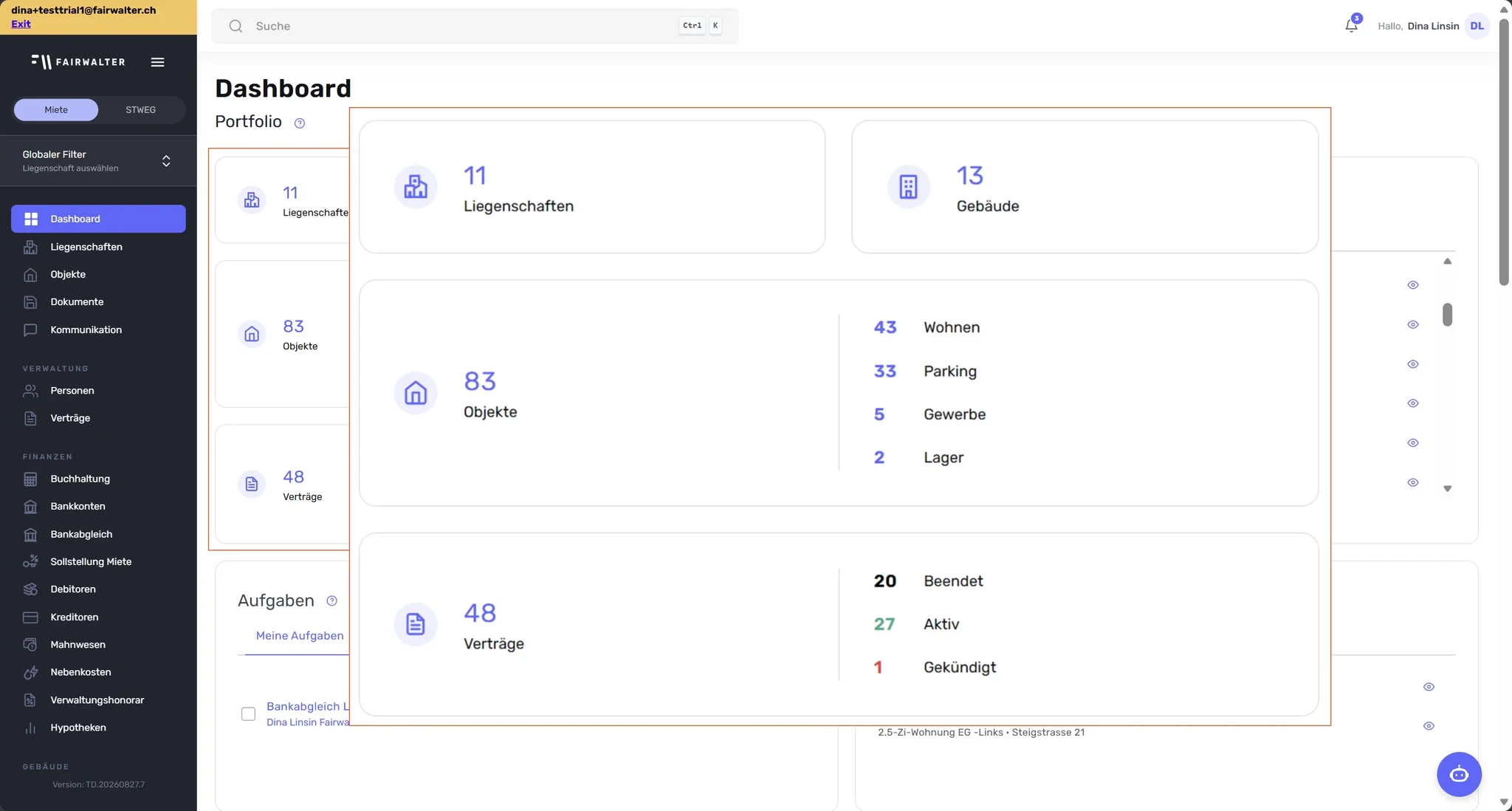Open Verwaltungshonorar in the sidebar menu
The height and width of the screenshot is (811, 1512).
pos(98,700)
